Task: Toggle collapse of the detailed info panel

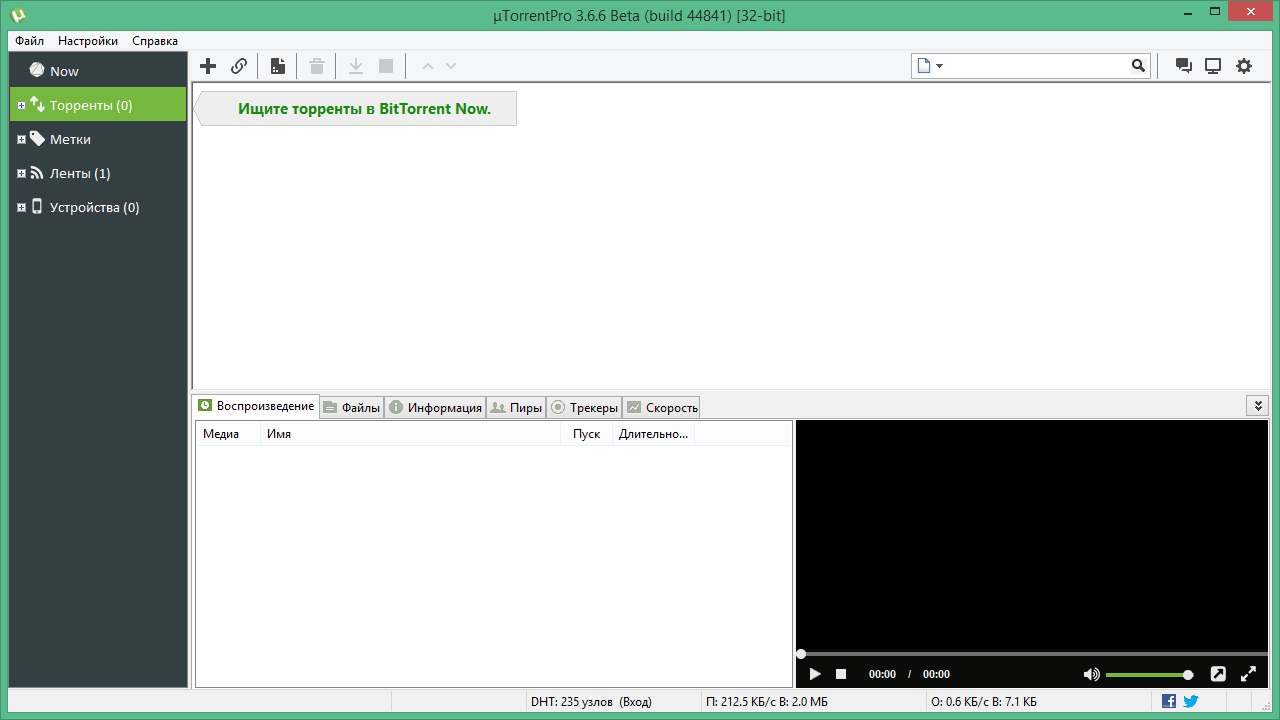Action: coord(1258,406)
